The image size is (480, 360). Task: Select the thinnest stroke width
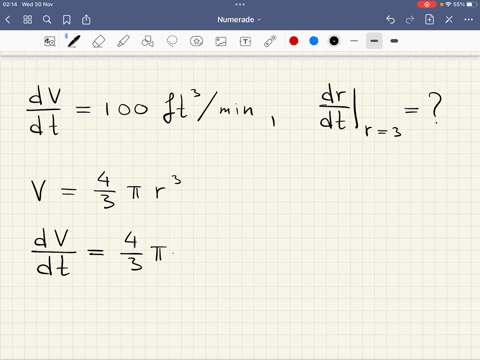tap(354, 41)
